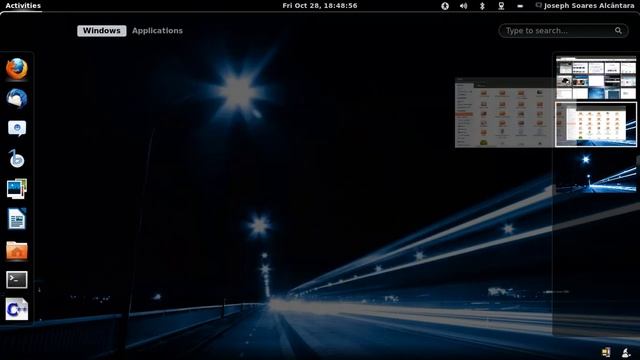Click the search magnifier icon

coord(618,31)
